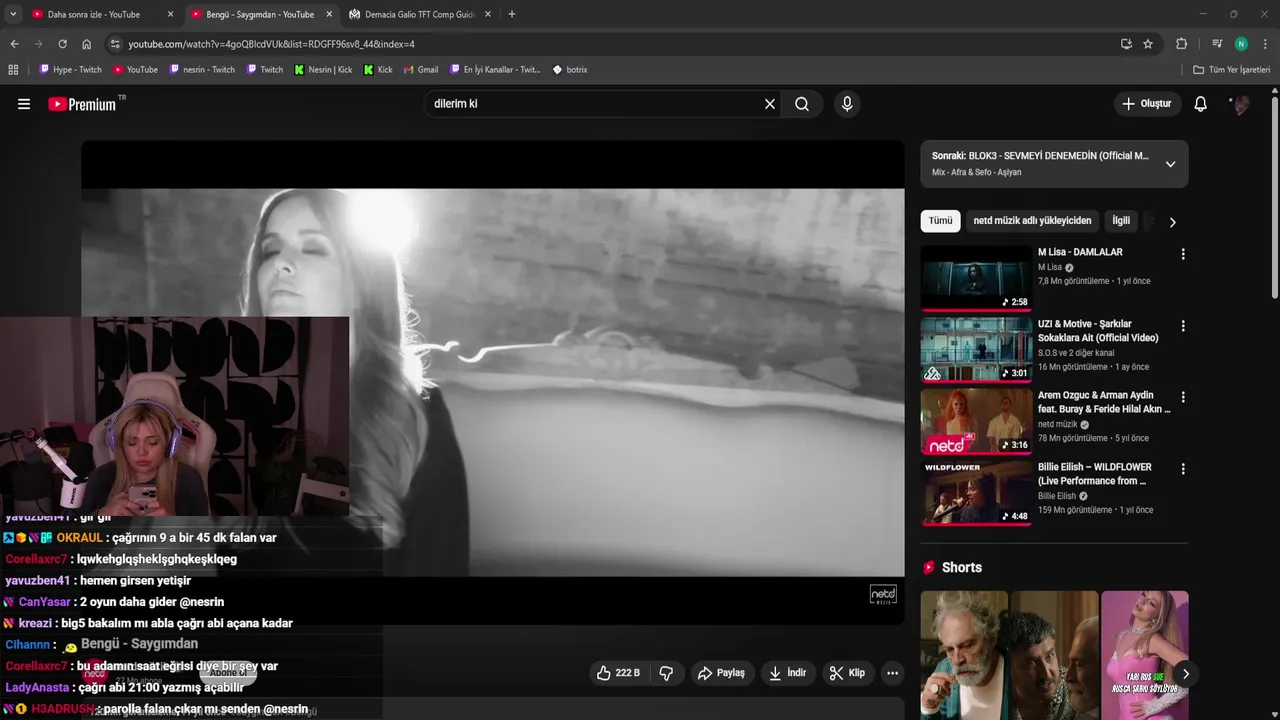Open the botrix bookmark
Viewport: 1280px width, 720px height.
click(570, 70)
